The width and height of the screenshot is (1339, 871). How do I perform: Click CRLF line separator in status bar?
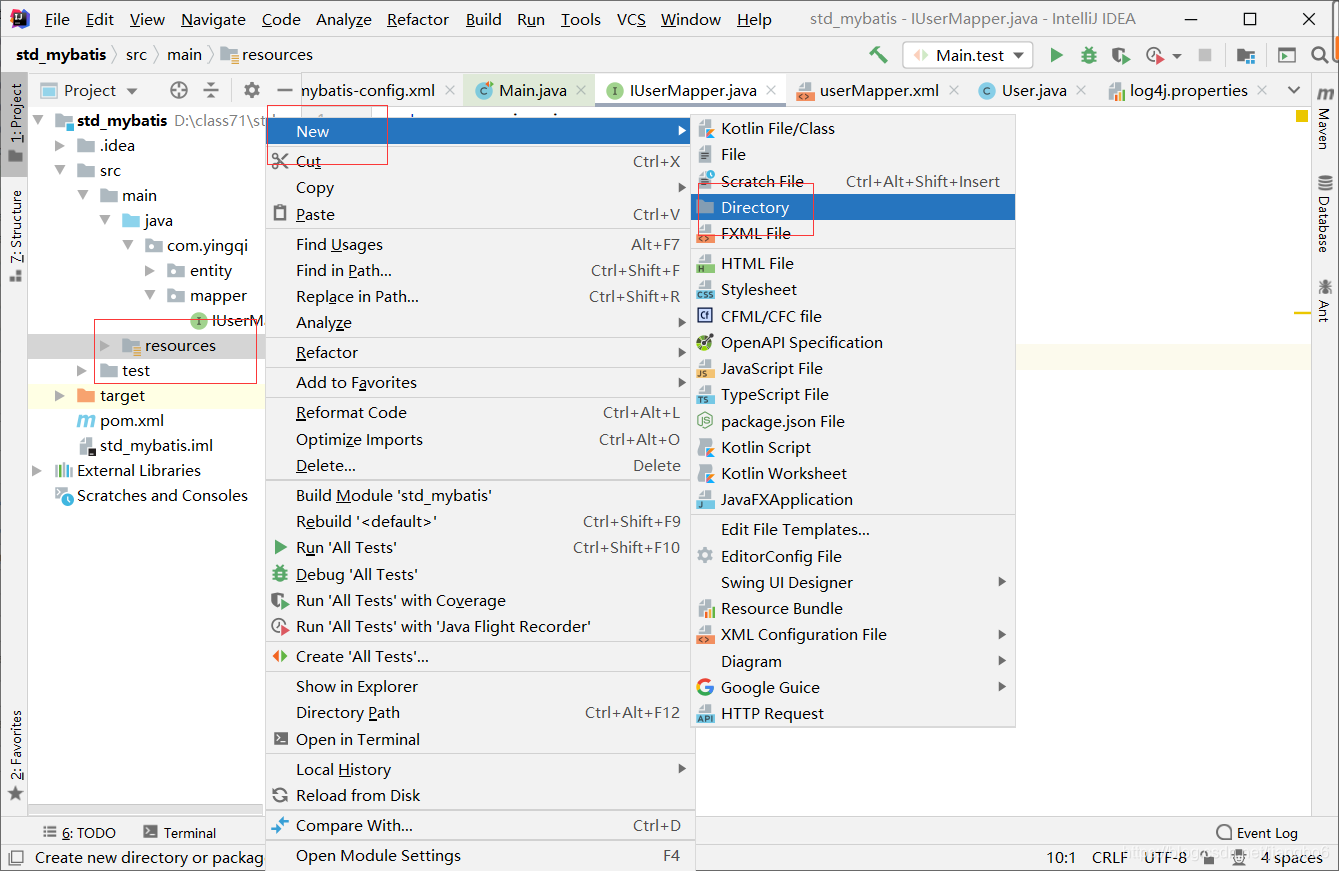click(x=1110, y=857)
